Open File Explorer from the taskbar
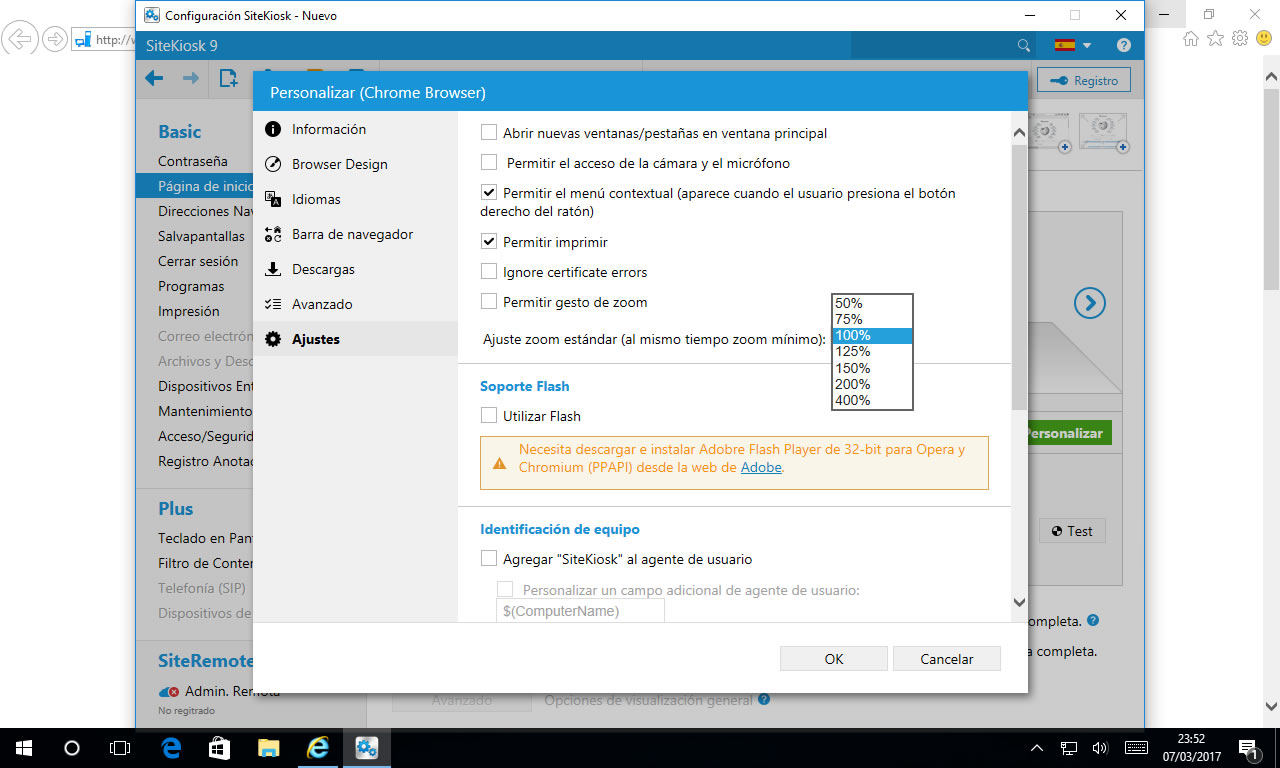The height and width of the screenshot is (768, 1280). pos(269,747)
